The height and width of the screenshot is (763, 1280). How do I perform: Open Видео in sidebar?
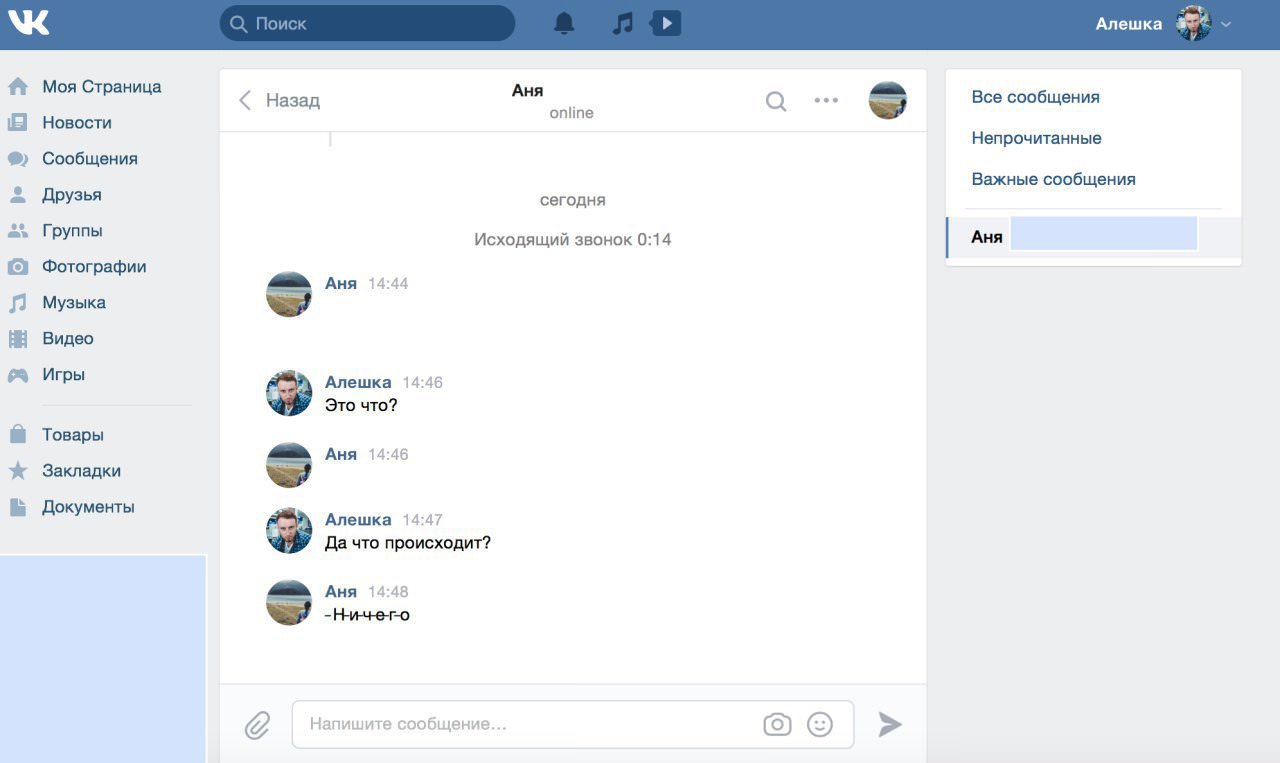click(x=68, y=339)
